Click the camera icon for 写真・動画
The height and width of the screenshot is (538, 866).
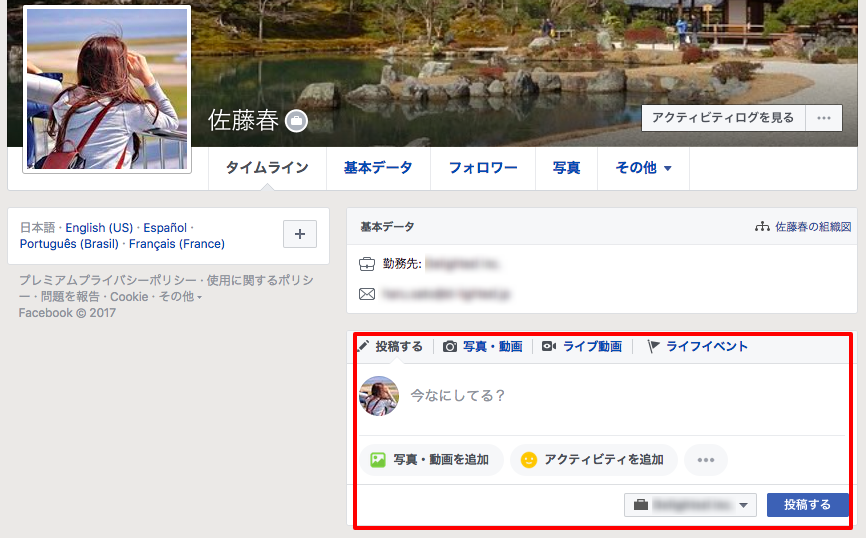[x=450, y=346]
